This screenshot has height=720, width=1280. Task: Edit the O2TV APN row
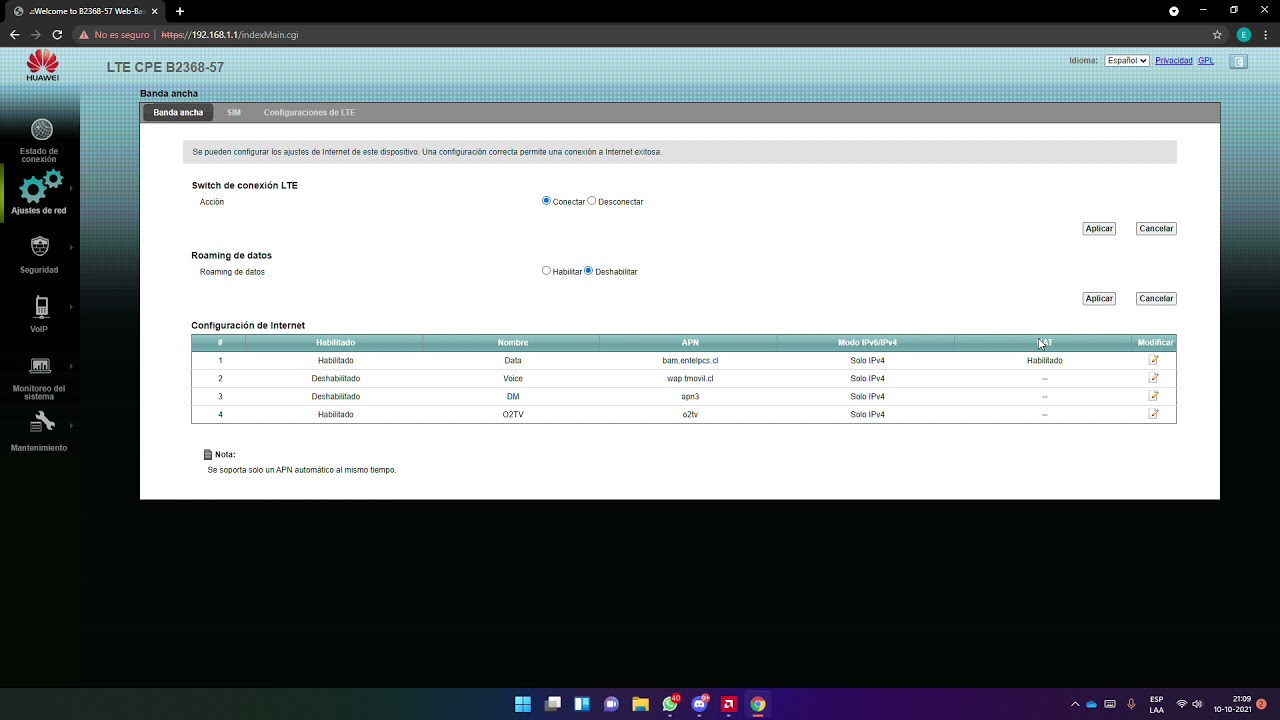1154,414
